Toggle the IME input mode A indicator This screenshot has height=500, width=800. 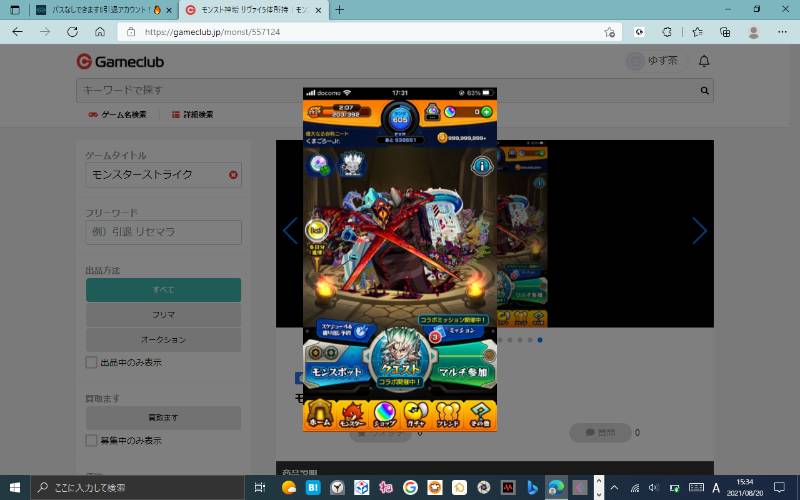pos(716,488)
